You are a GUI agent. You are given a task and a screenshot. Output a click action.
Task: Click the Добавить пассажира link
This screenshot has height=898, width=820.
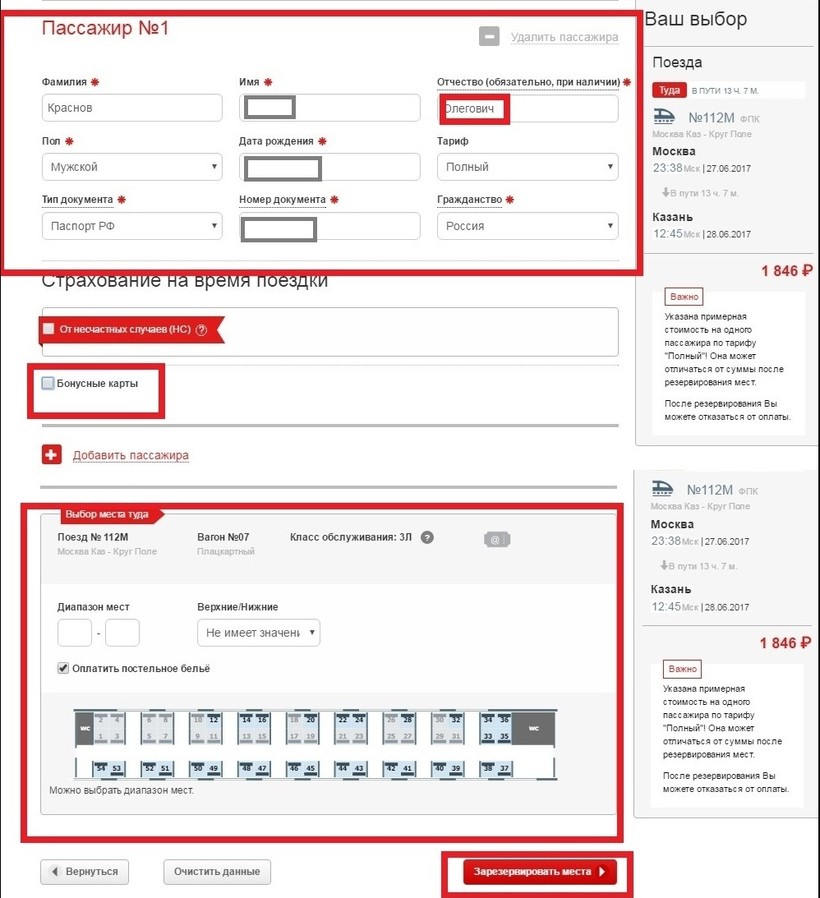(x=131, y=455)
